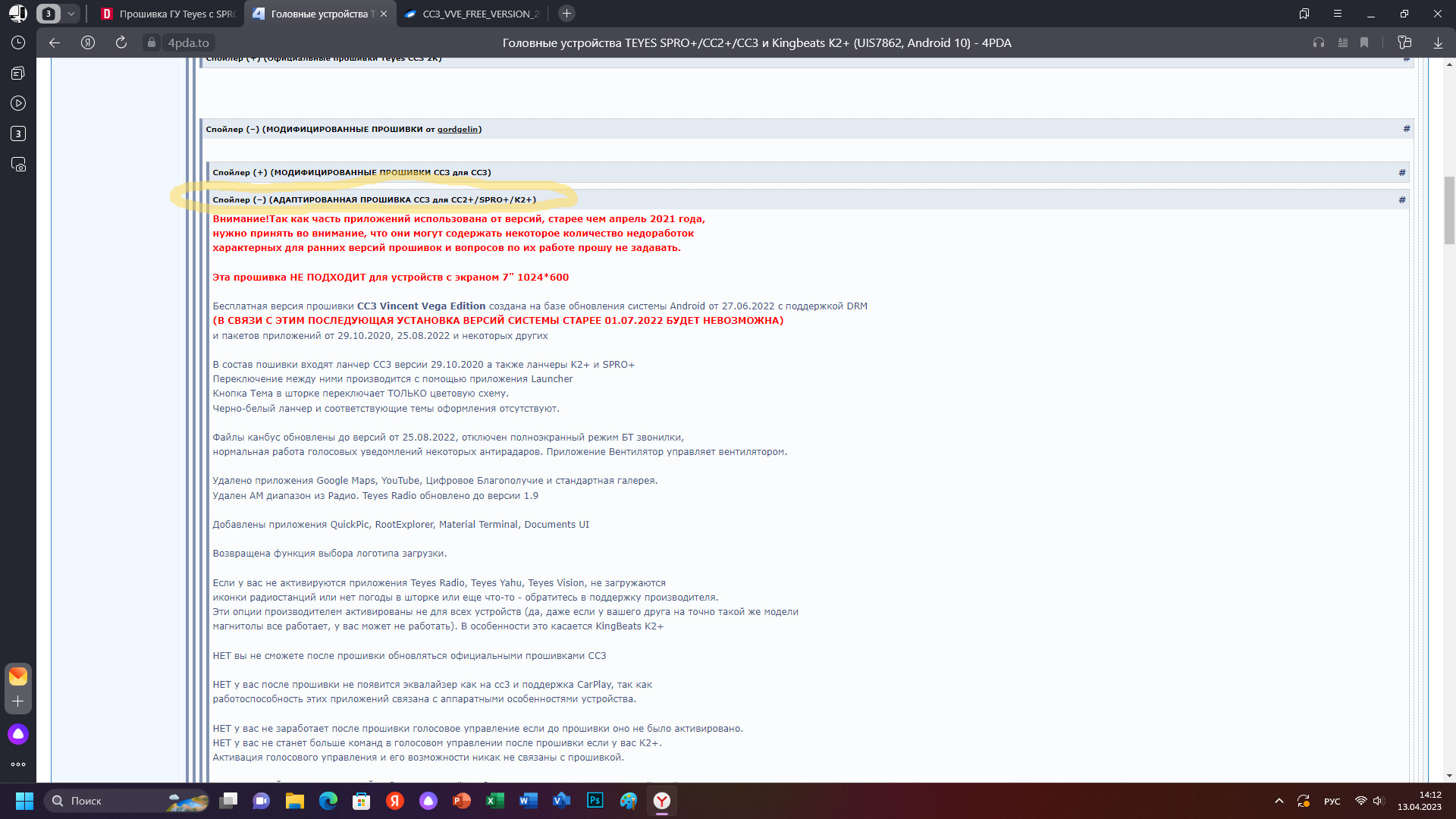
Task: Launch Photoshop from the taskbar
Action: pos(595,801)
